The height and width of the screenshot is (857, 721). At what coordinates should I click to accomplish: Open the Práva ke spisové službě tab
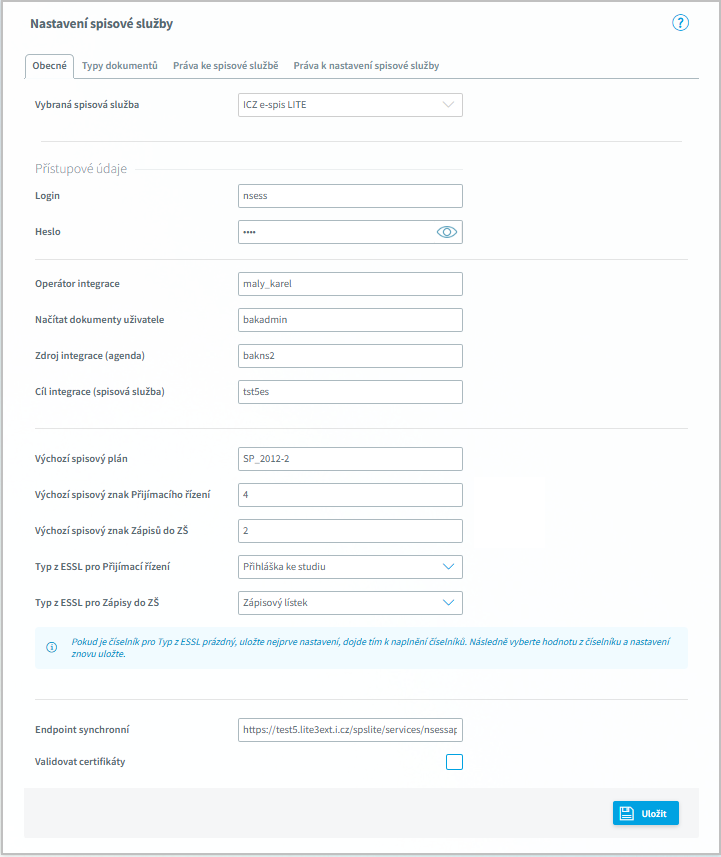click(226, 66)
